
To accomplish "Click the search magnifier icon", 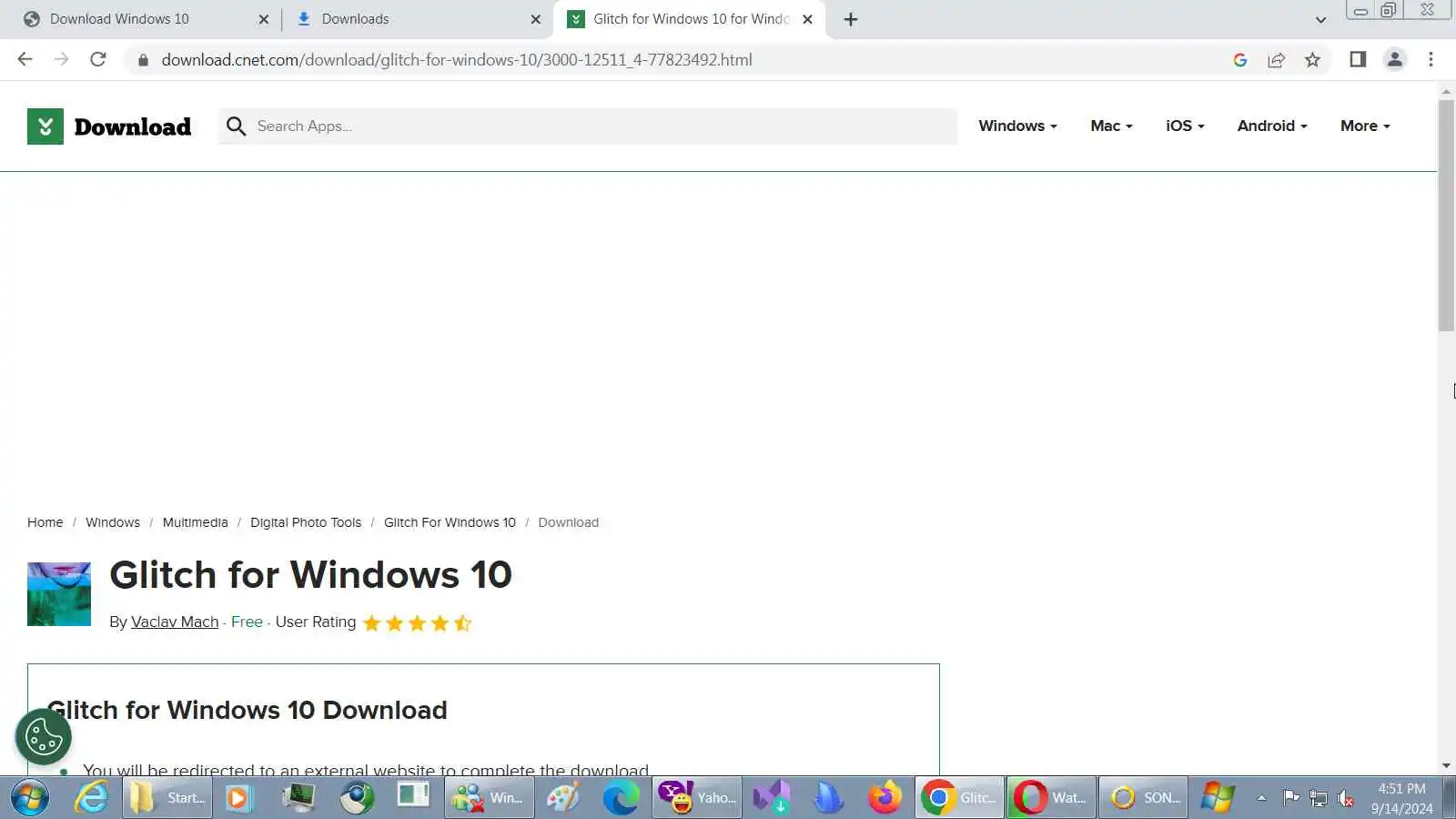I will pos(236,126).
